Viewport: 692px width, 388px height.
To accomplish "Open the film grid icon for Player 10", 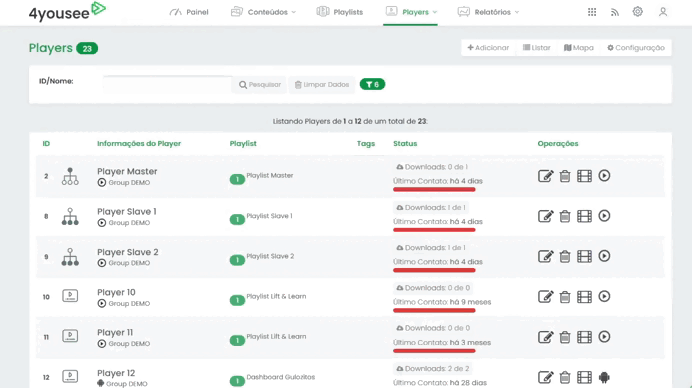I will pyautogui.click(x=584, y=297).
